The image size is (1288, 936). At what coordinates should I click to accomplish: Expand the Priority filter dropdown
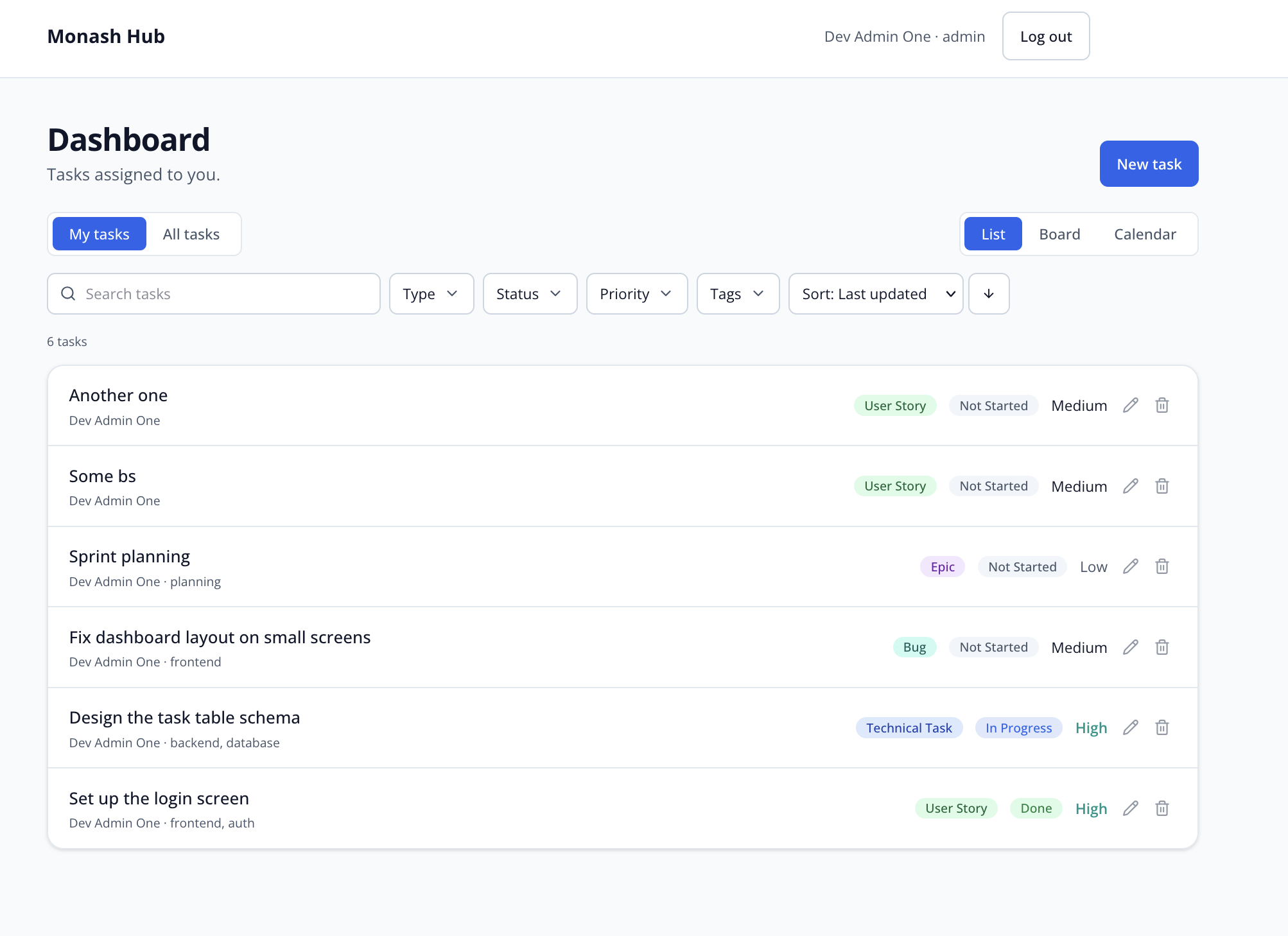click(637, 294)
